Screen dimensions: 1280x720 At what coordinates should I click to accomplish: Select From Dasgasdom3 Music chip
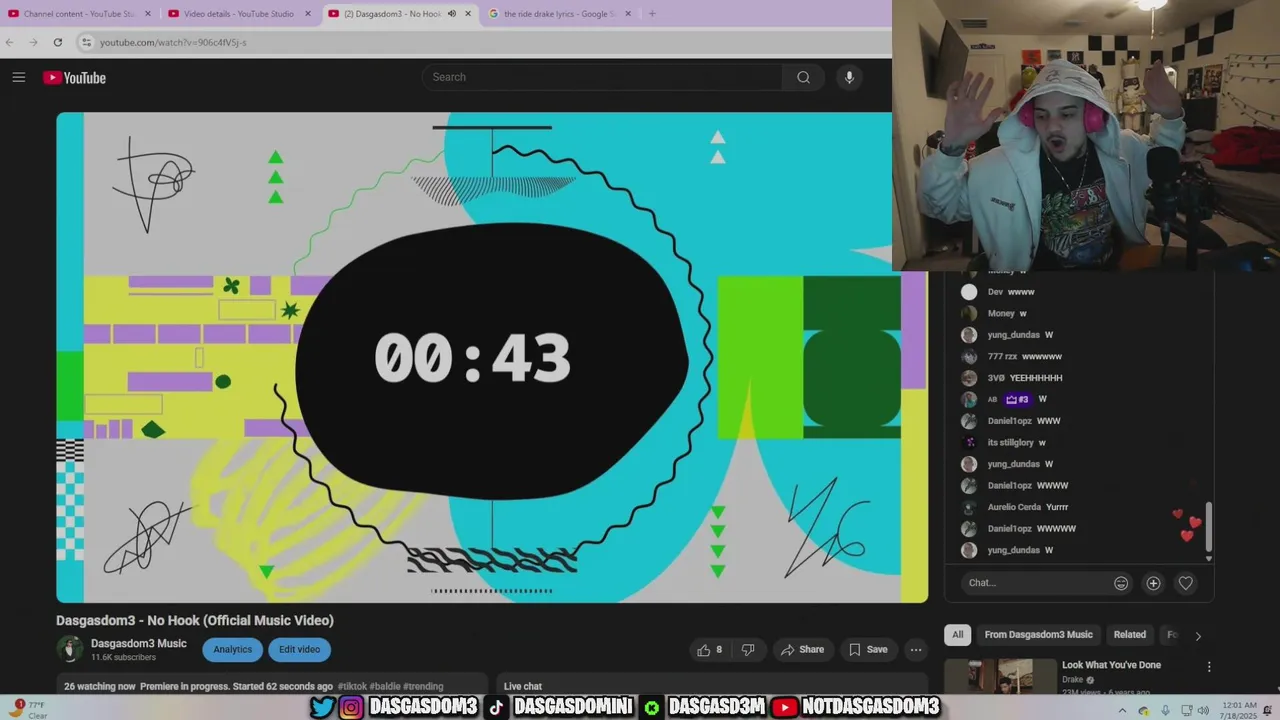point(1038,635)
